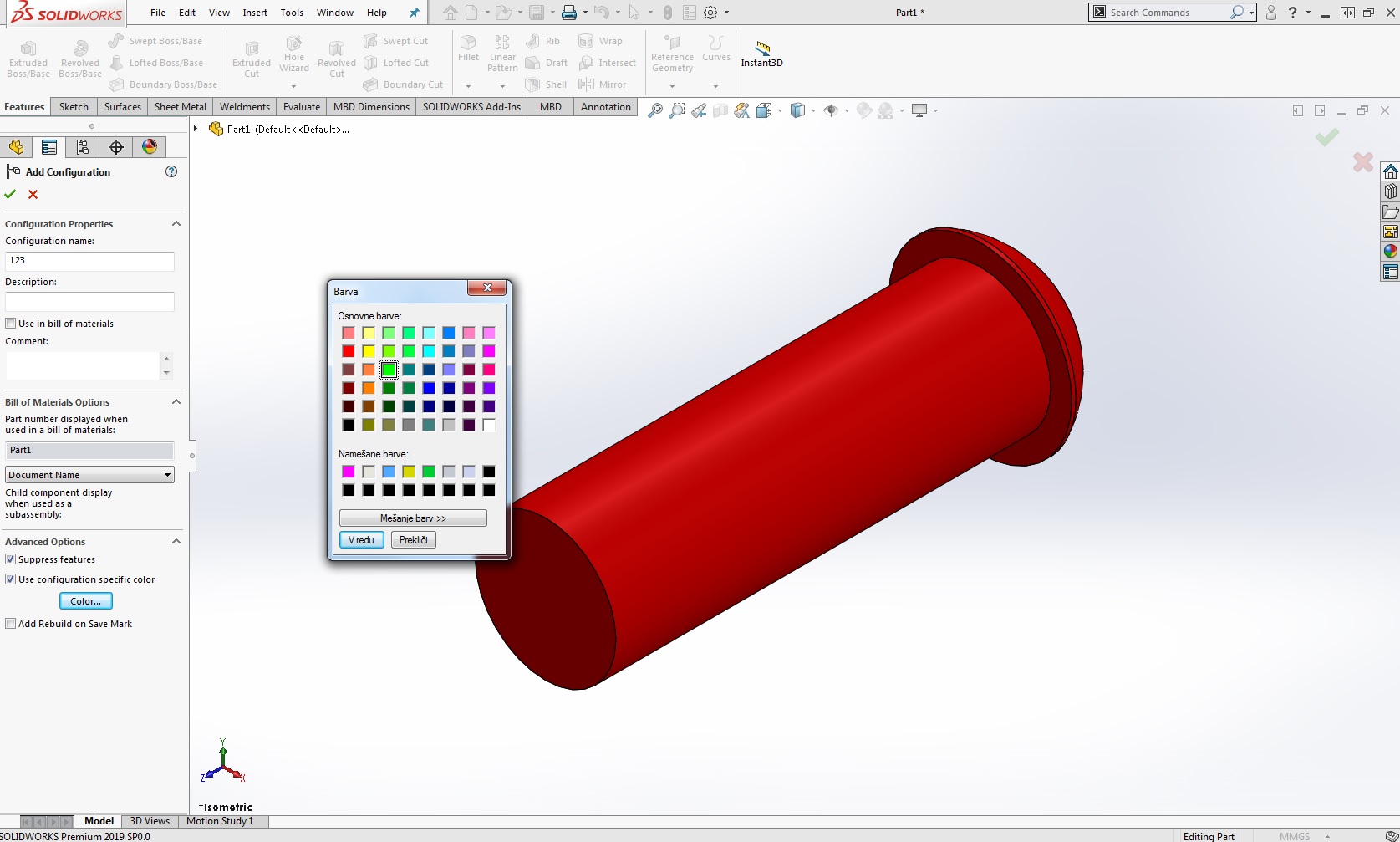Screen dimensions: 1400x842
Task: Collapse the Advanced Options section
Action: tap(176, 542)
